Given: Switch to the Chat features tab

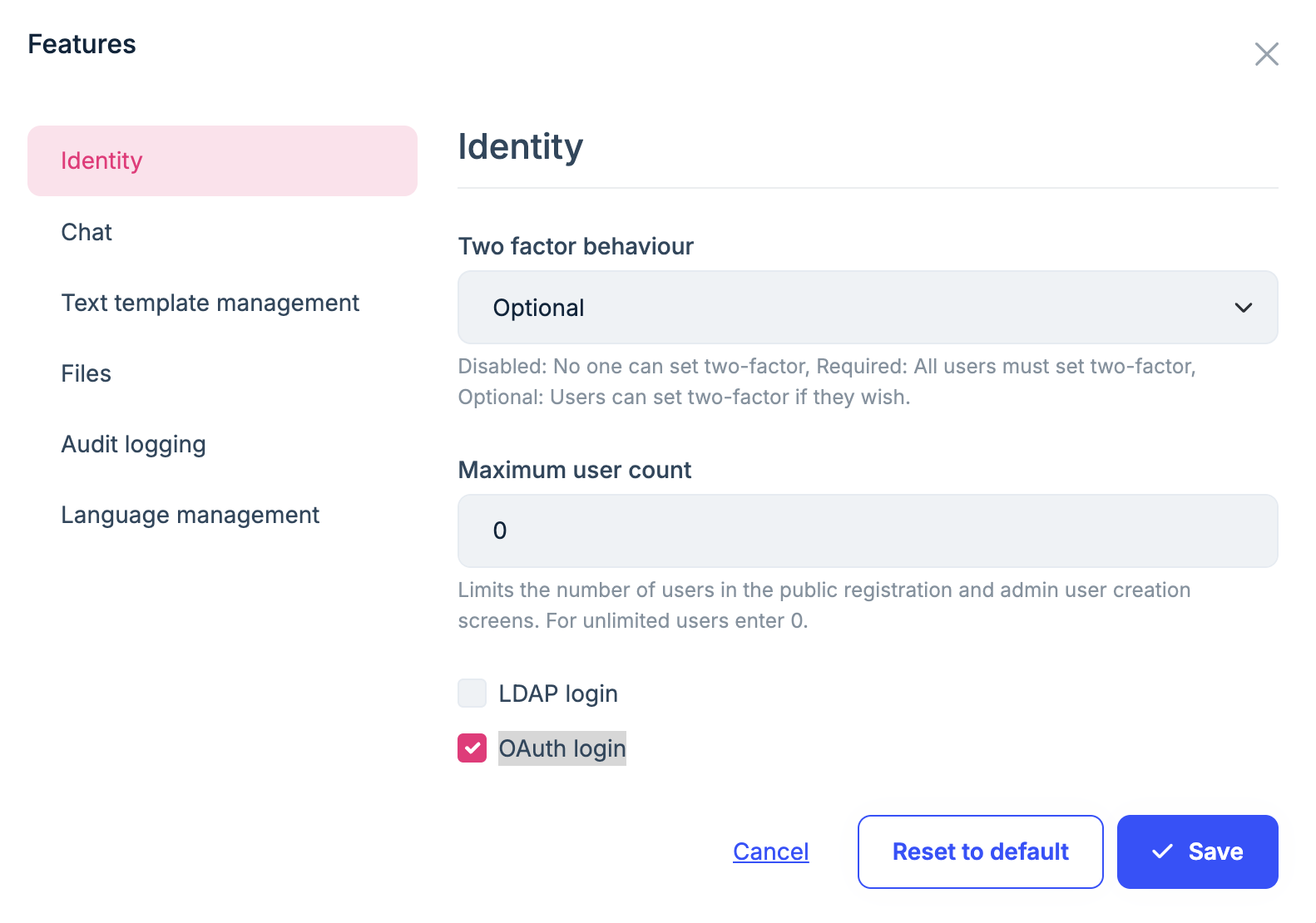Looking at the screenshot, I should tap(87, 232).
